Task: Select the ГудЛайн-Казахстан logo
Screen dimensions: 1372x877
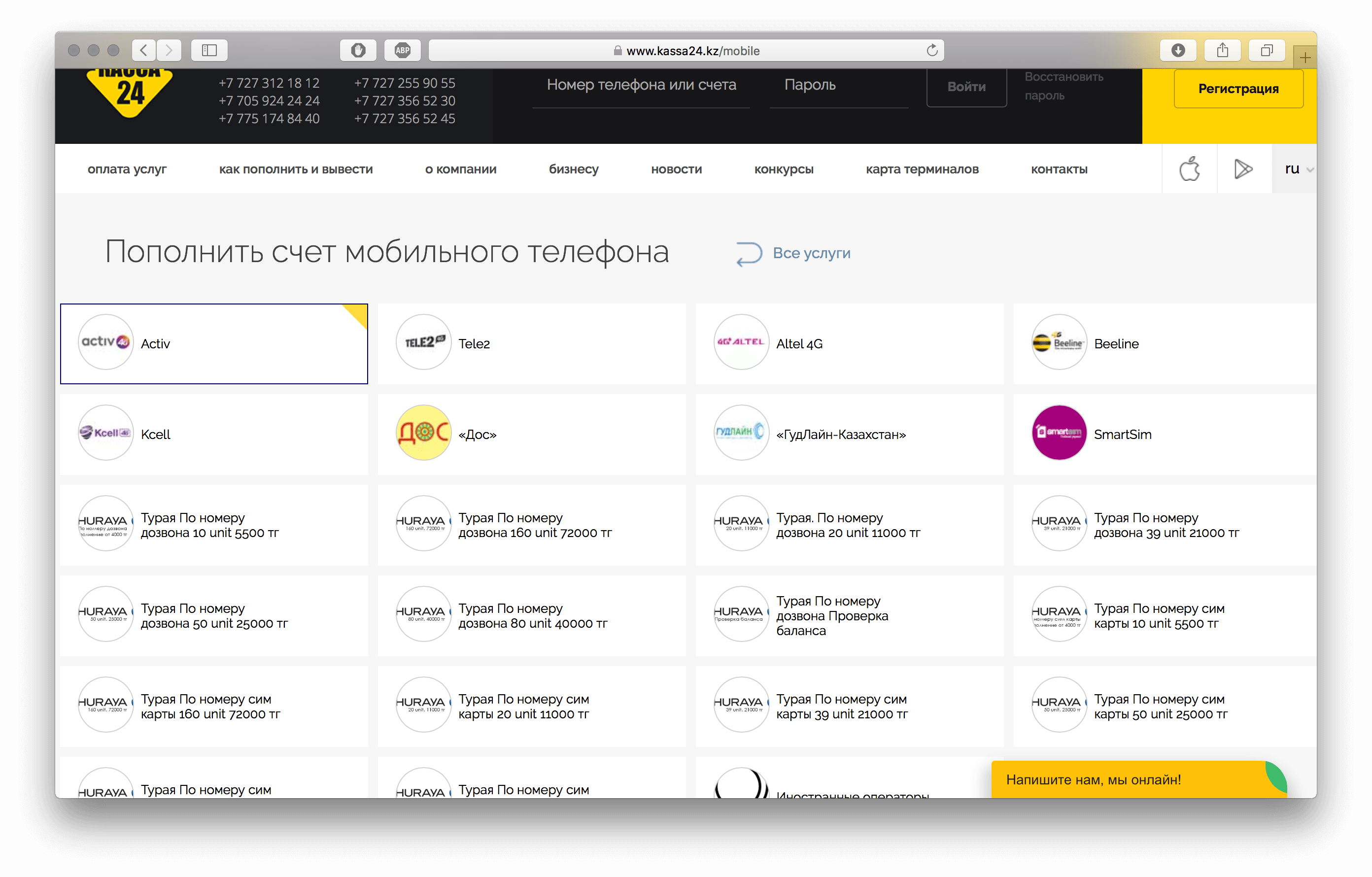Action: pos(741,433)
